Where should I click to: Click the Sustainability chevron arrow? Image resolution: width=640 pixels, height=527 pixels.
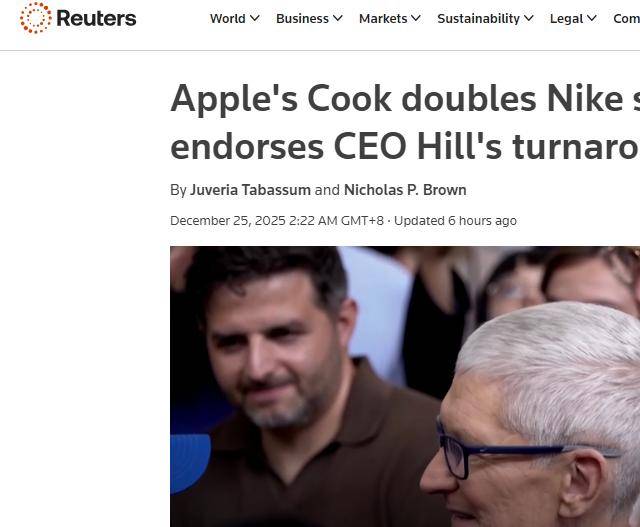[x=529, y=18]
